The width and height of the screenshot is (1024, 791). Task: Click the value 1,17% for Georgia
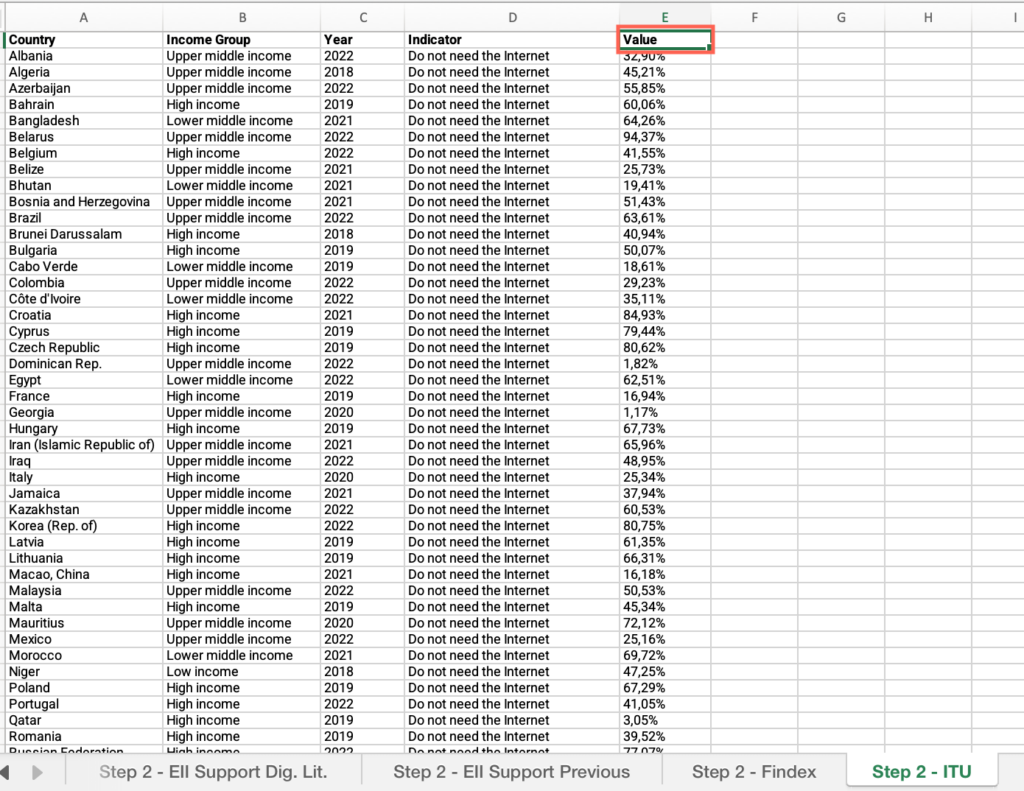(x=665, y=413)
